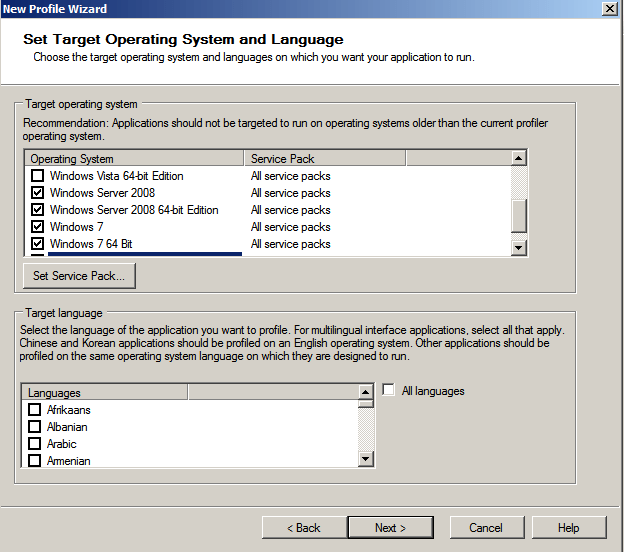
Task: Click All service packs for Vista 64-bit Edition
Action: (x=291, y=176)
